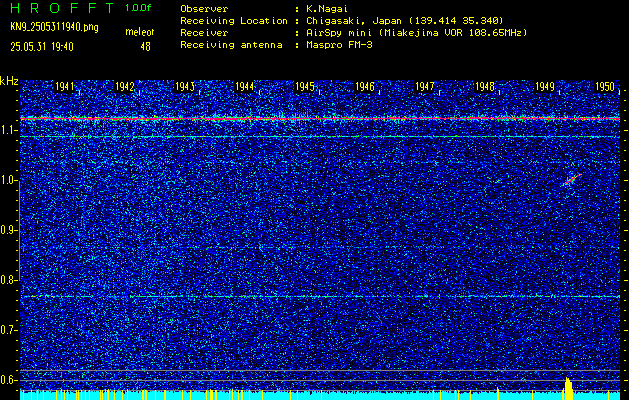Click the 1.0 kHz axis label
The image size is (629, 400).
point(8,181)
